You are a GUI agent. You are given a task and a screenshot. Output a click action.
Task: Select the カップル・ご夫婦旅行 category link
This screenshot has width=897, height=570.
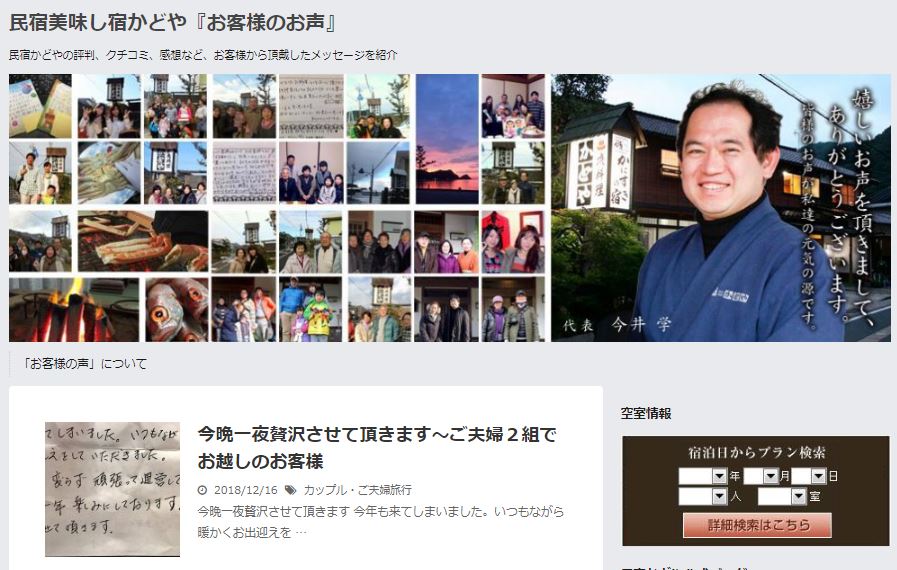358,490
